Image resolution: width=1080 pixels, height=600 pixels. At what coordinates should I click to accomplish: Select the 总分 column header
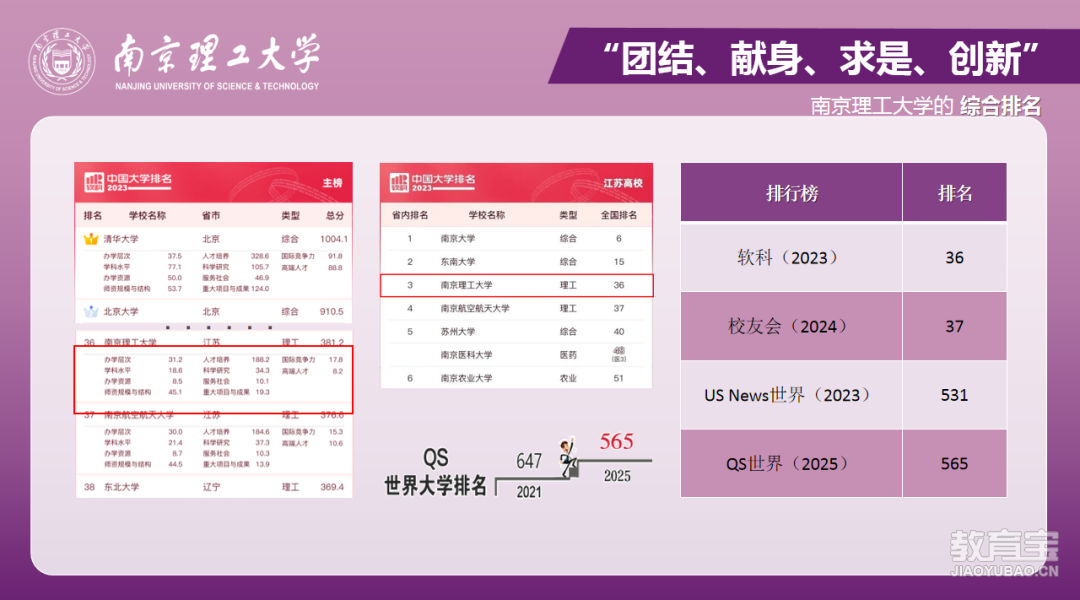click(335, 216)
